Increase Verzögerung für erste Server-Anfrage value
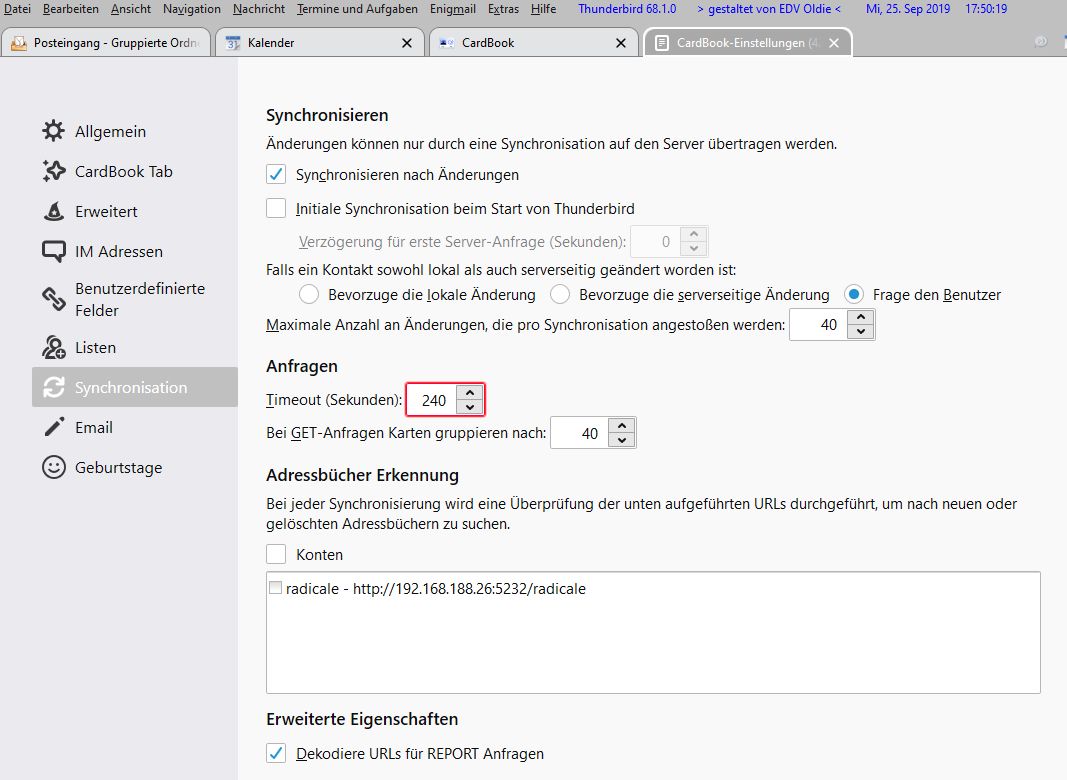Image resolution: width=1067 pixels, height=780 pixels. 693,234
